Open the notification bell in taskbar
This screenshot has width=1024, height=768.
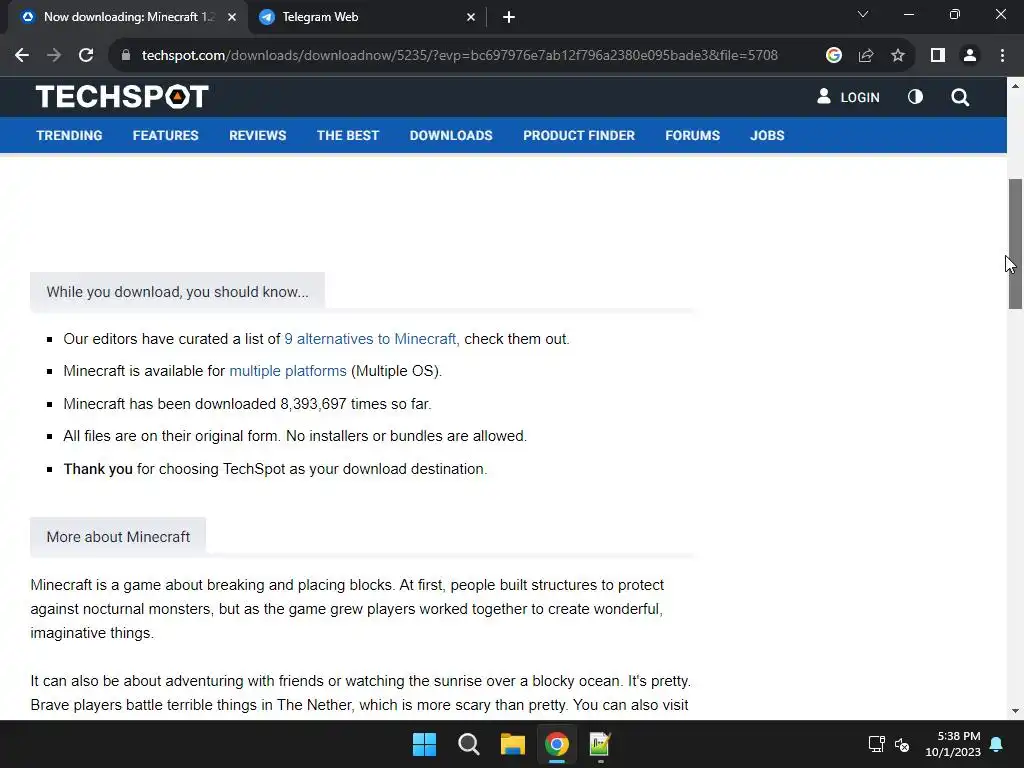(x=997, y=744)
